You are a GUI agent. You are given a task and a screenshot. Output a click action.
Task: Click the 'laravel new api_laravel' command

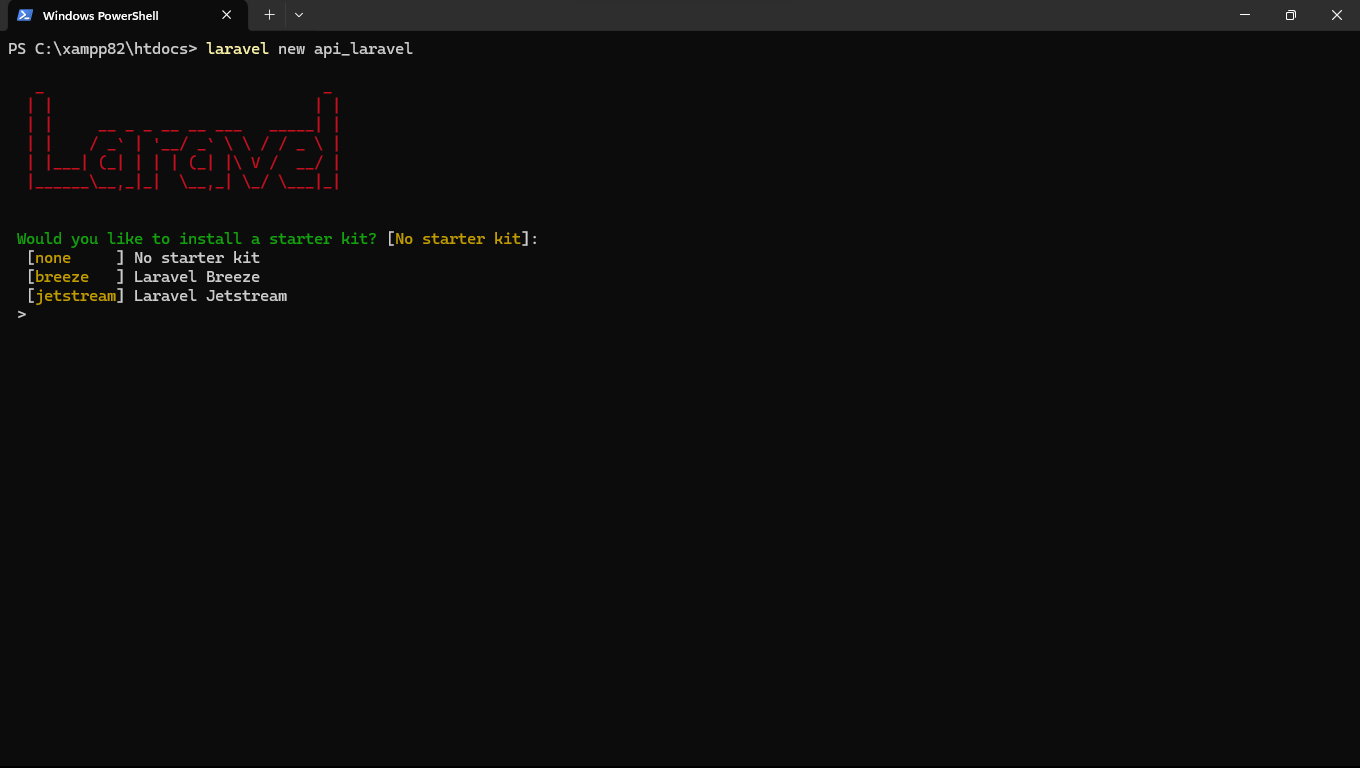coord(309,49)
